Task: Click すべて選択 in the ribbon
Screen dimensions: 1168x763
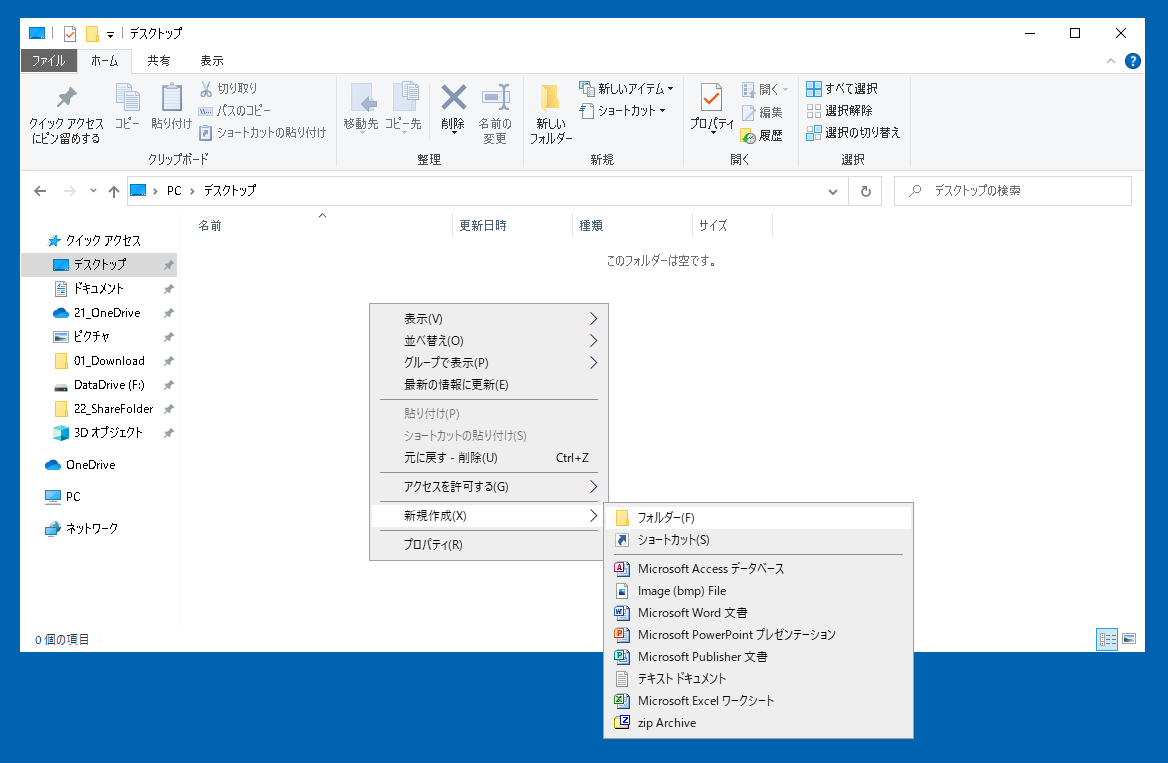Action: (x=841, y=89)
